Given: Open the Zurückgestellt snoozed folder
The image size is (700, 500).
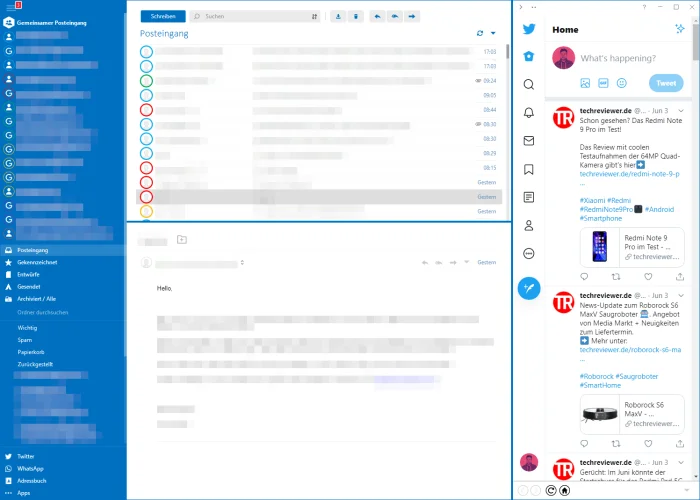Looking at the screenshot, I should pos(35,364).
